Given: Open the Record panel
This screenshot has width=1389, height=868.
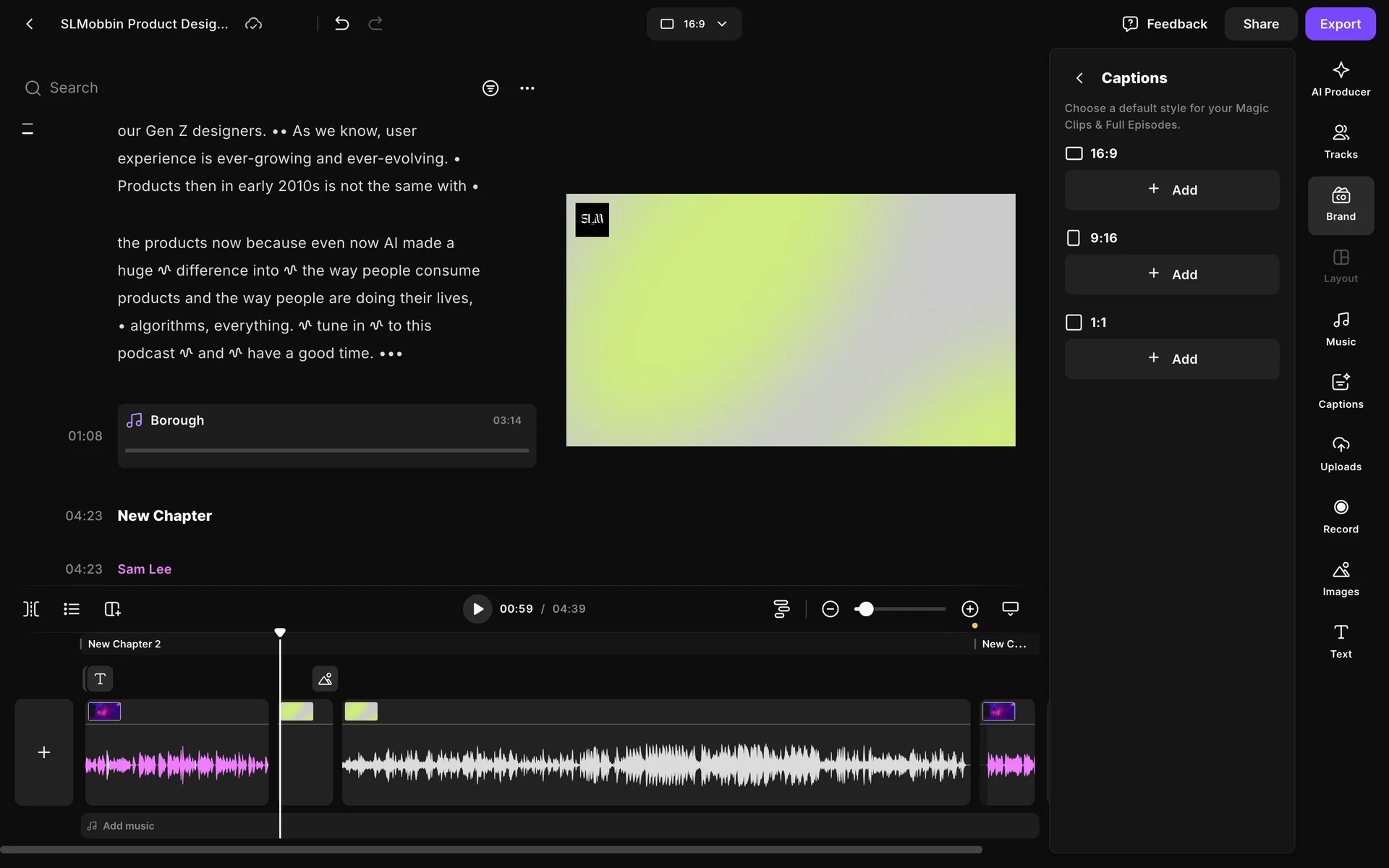Looking at the screenshot, I should pyautogui.click(x=1340, y=516).
